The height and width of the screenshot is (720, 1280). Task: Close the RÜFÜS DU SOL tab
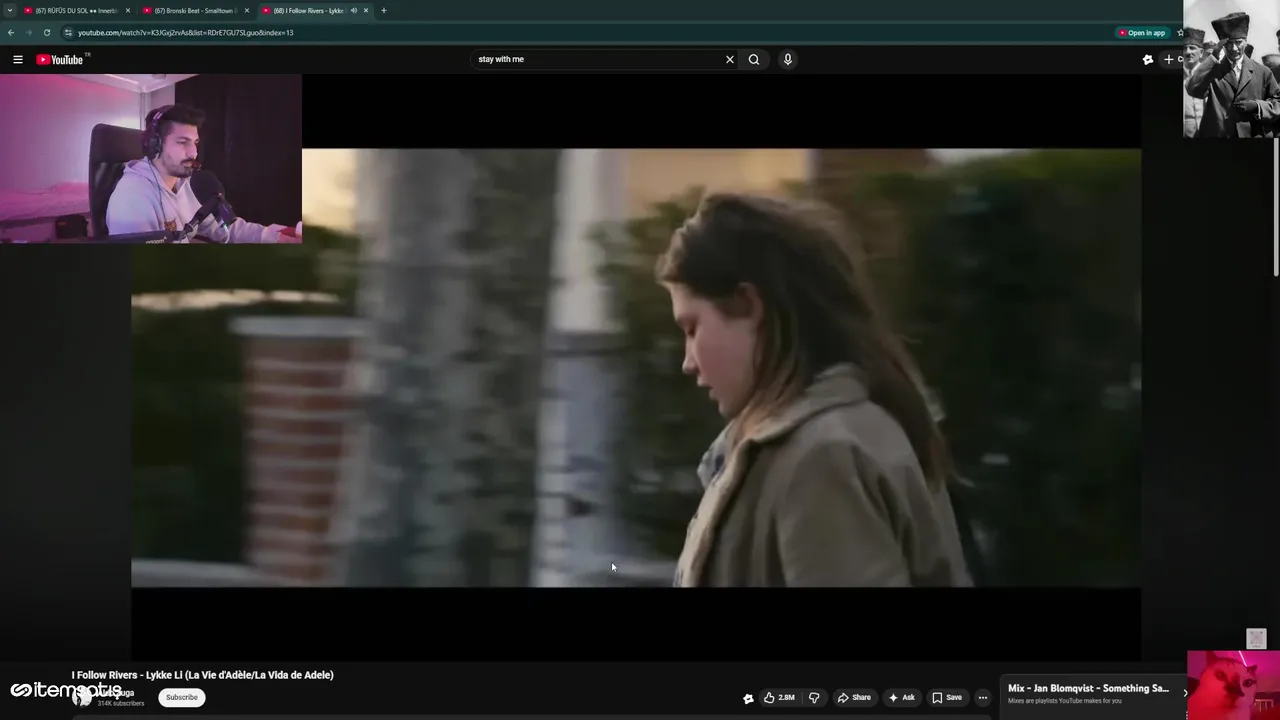(x=128, y=10)
